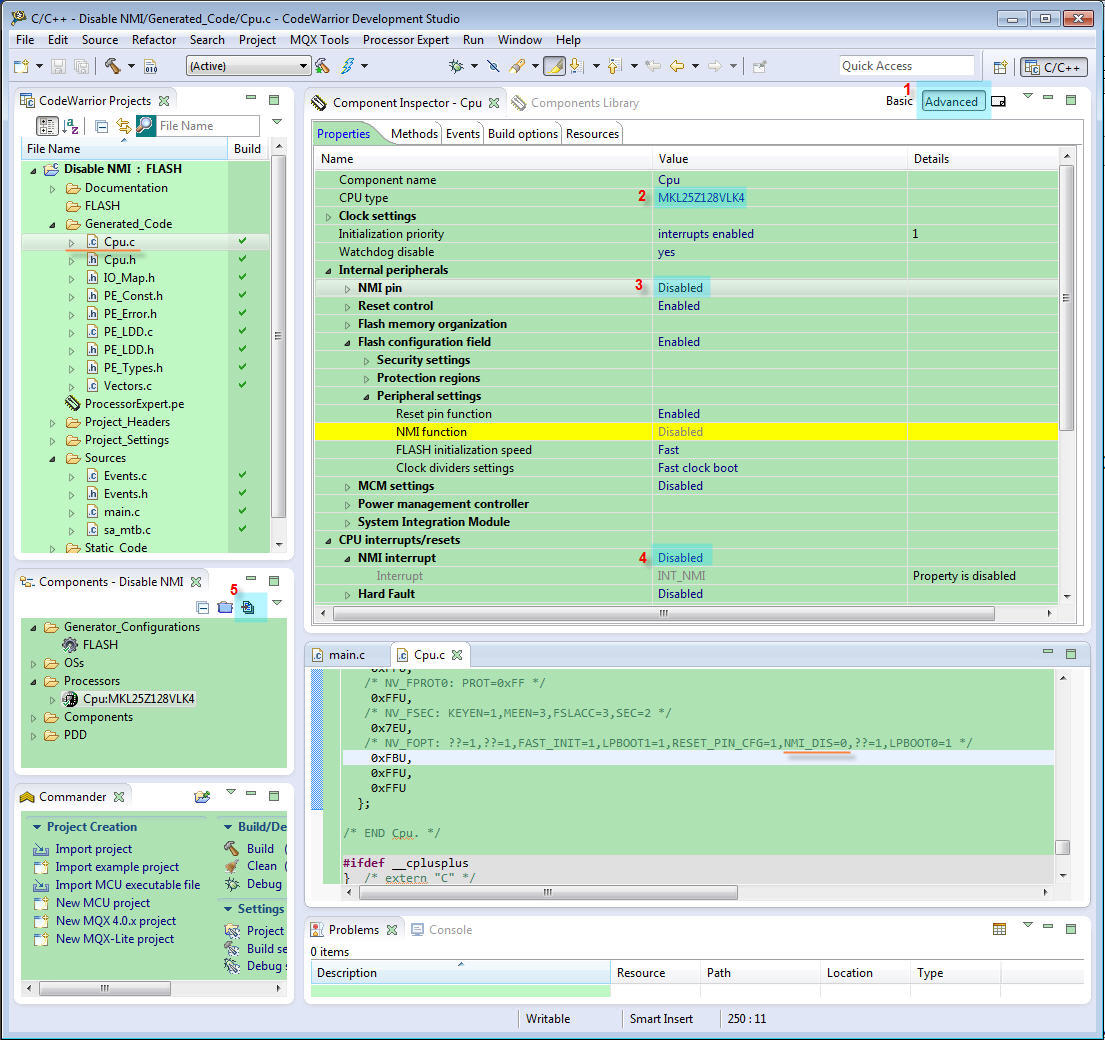1105x1040 pixels.
Task: Click the Clean broom icon in Commander
Action: point(231,866)
